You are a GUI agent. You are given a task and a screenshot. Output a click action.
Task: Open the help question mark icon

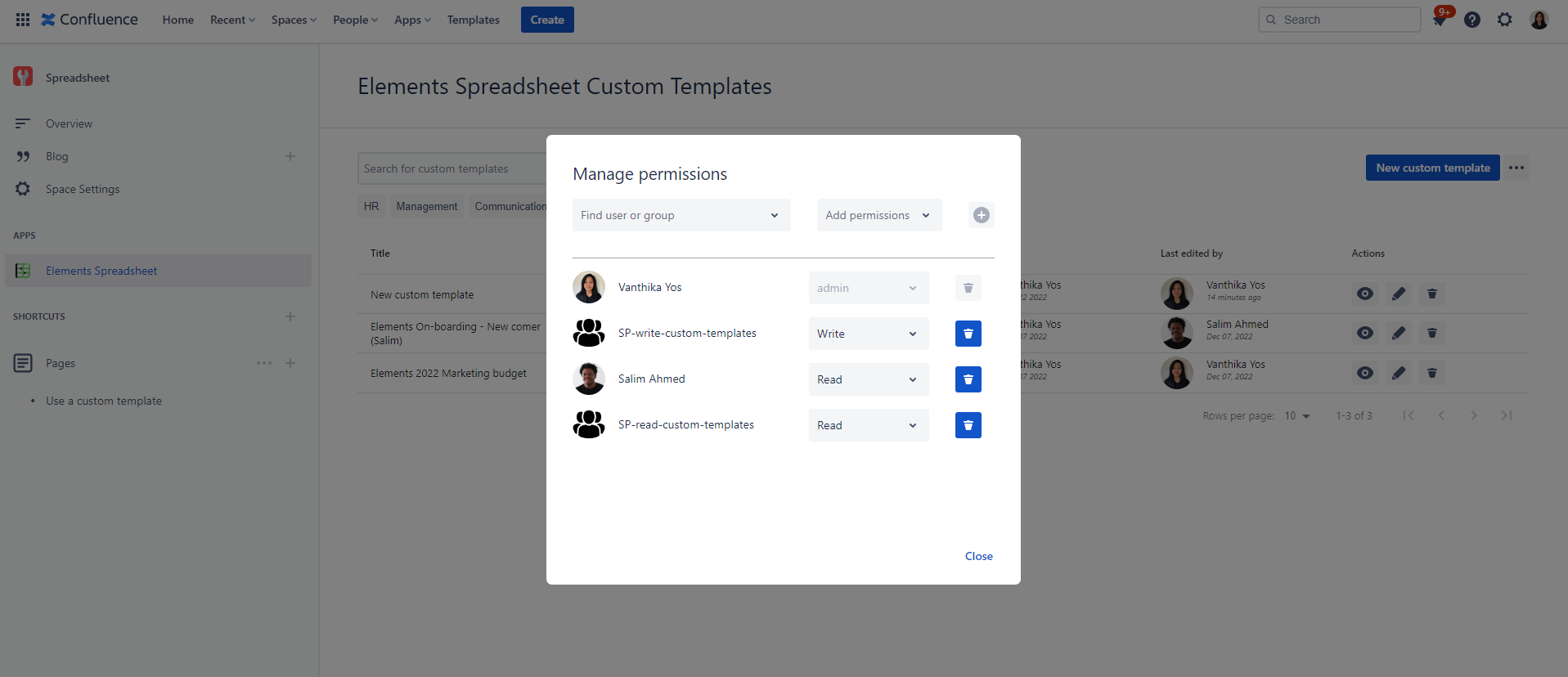pos(1472,20)
